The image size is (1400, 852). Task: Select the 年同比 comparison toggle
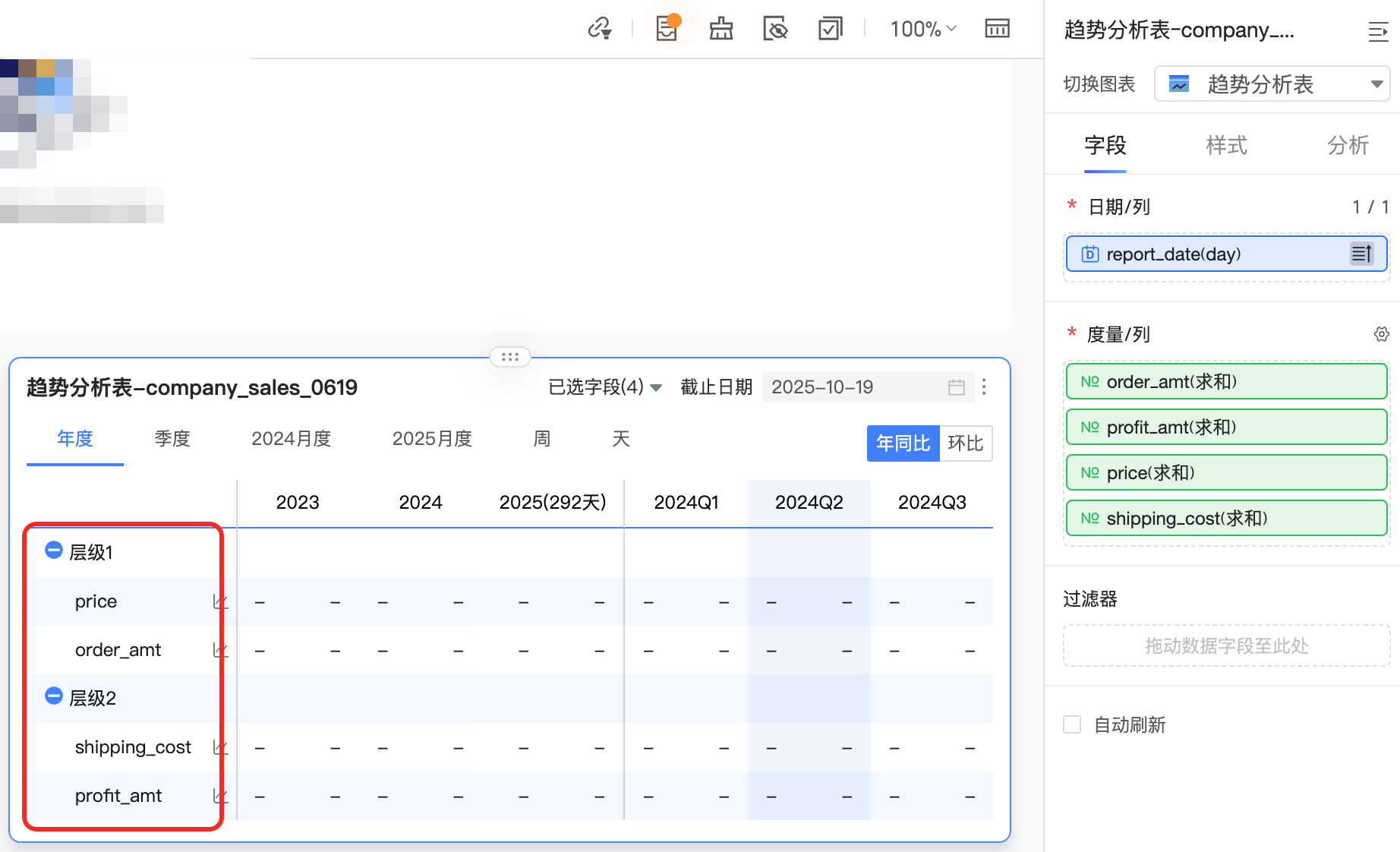(903, 443)
